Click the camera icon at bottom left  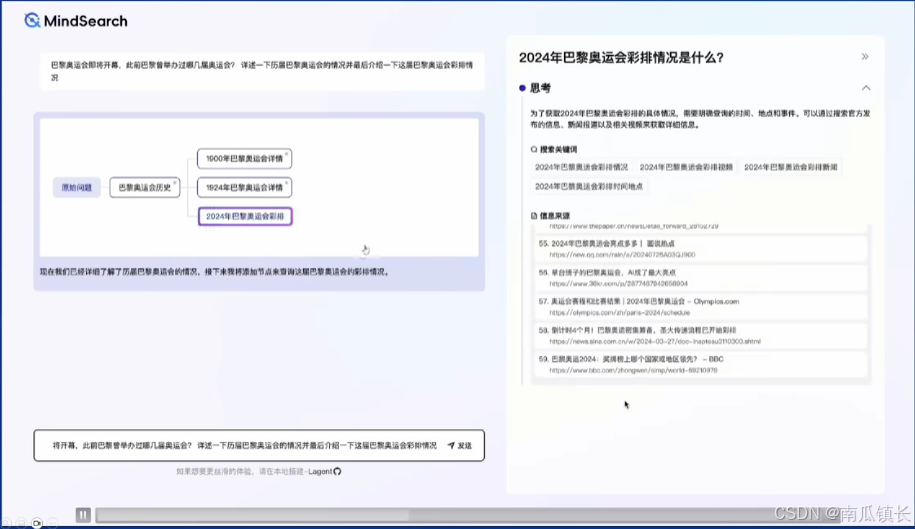tap(37, 523)
